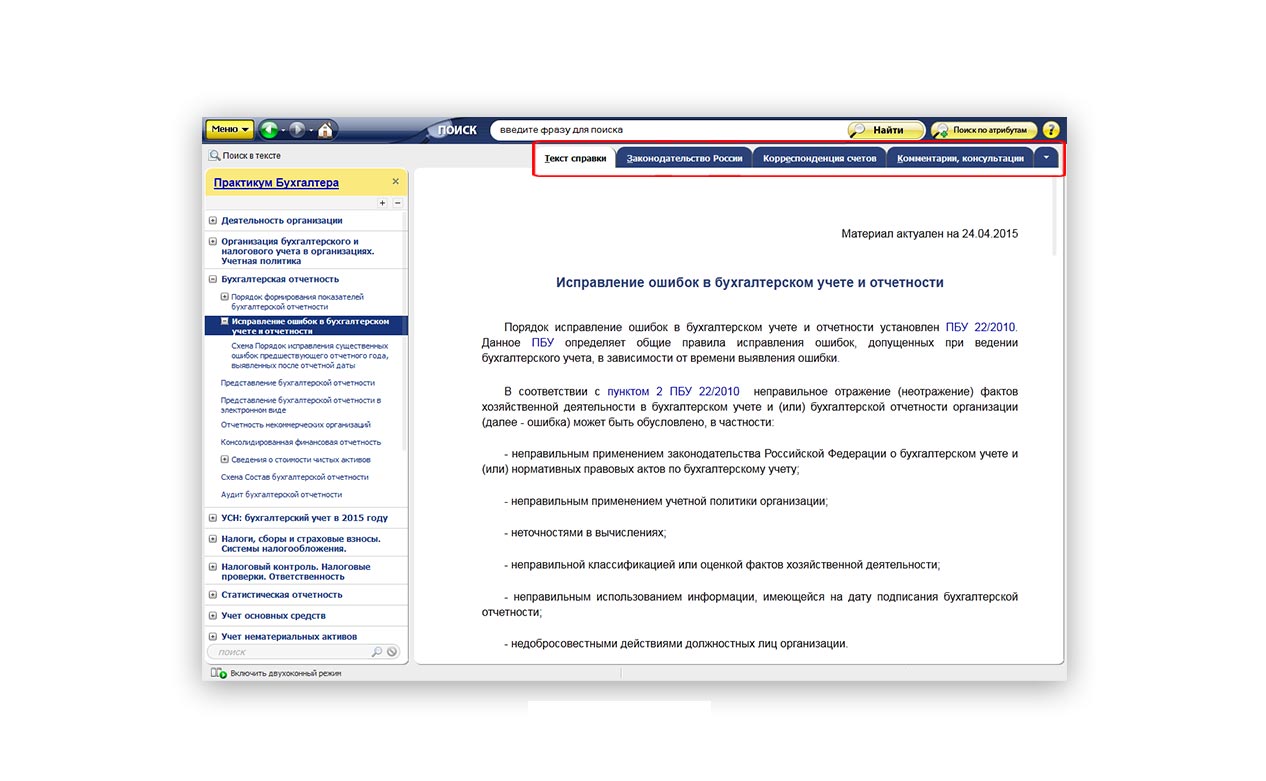Click magnifier in the sidebar search box

point(376,652)
